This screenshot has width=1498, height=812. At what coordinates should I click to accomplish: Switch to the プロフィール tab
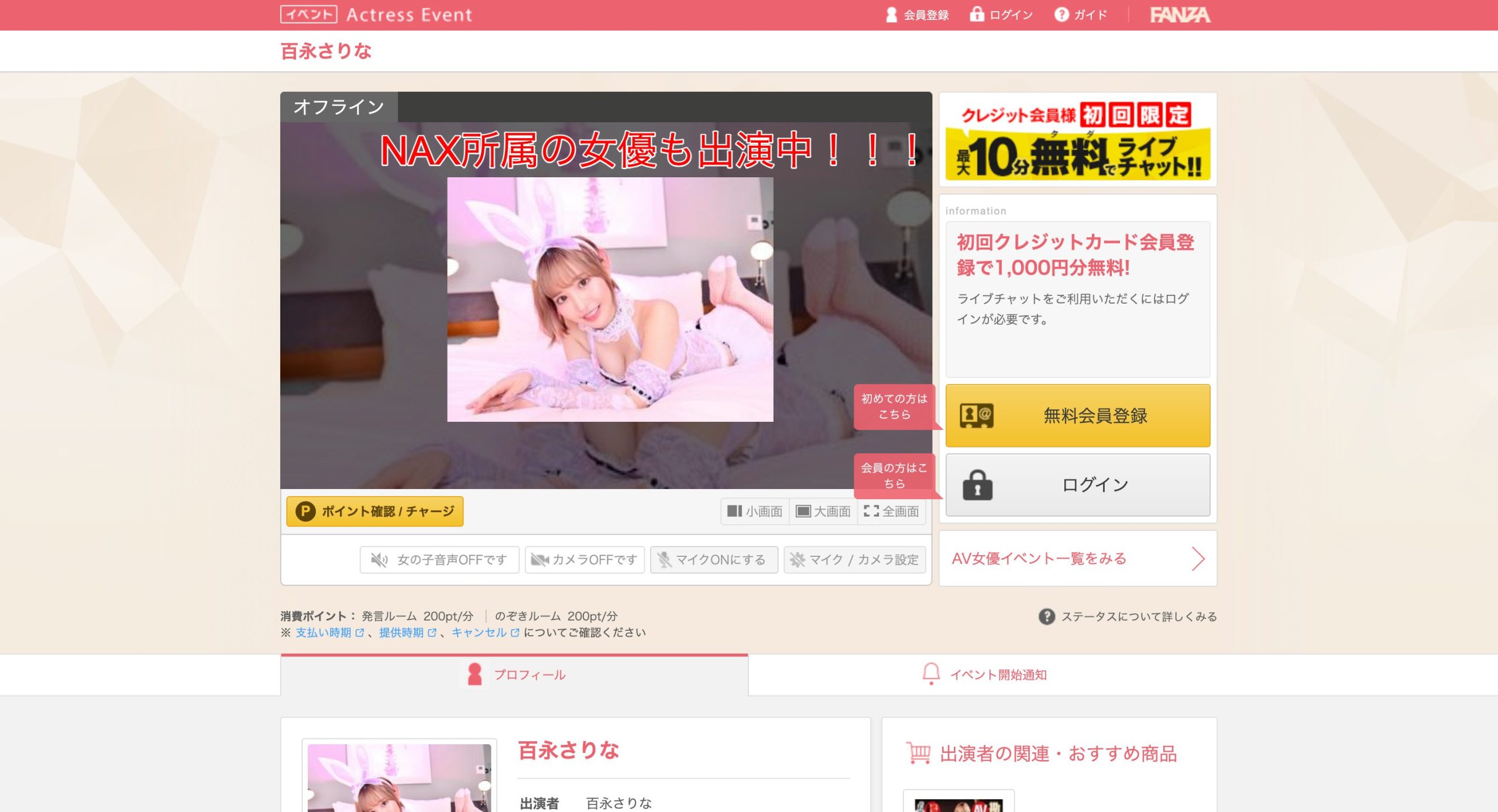pos(517,674)
